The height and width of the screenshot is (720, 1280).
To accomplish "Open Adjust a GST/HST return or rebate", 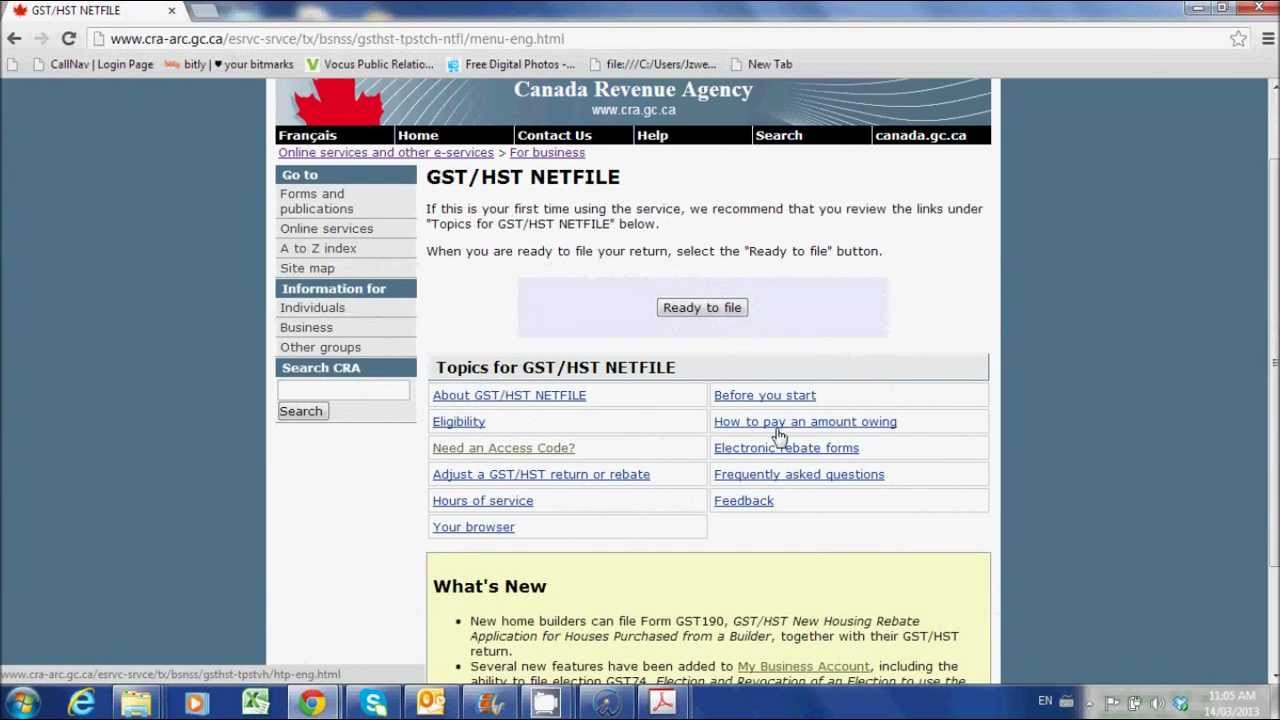I will [541, 474].
